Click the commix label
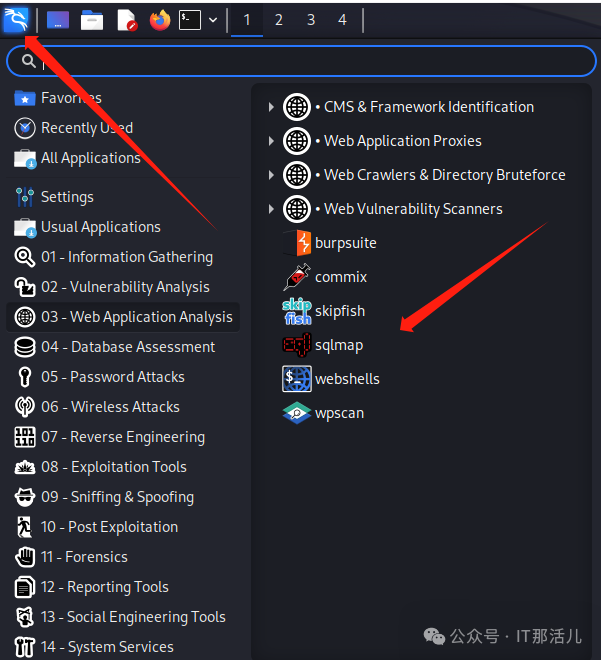This screenshot has width=601, height=660. coord(341,277)
